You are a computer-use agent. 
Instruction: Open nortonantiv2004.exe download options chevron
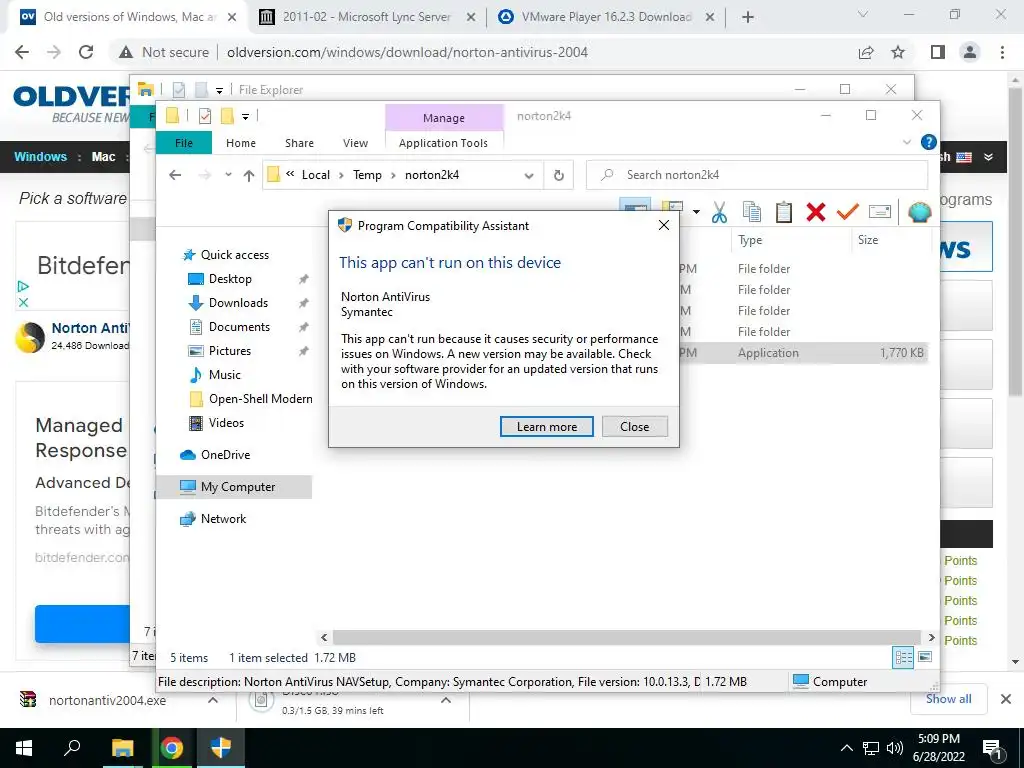coord(213,700)
